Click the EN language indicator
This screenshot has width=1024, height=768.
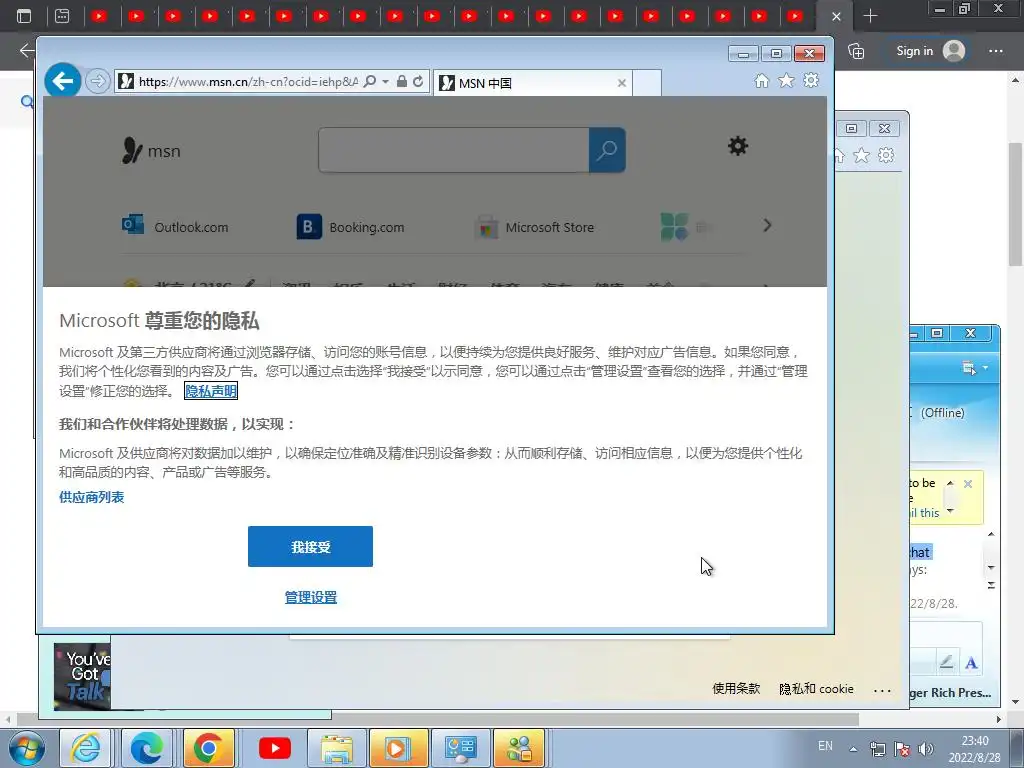tap(825, 746)
